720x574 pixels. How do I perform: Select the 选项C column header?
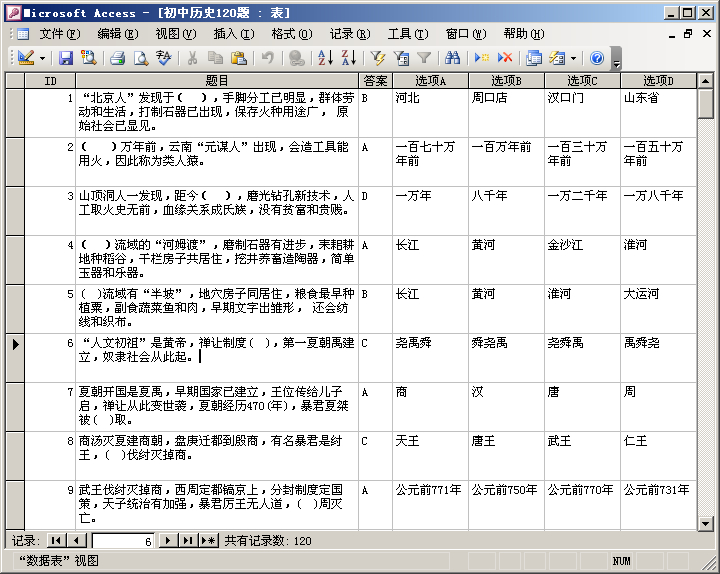582,81
